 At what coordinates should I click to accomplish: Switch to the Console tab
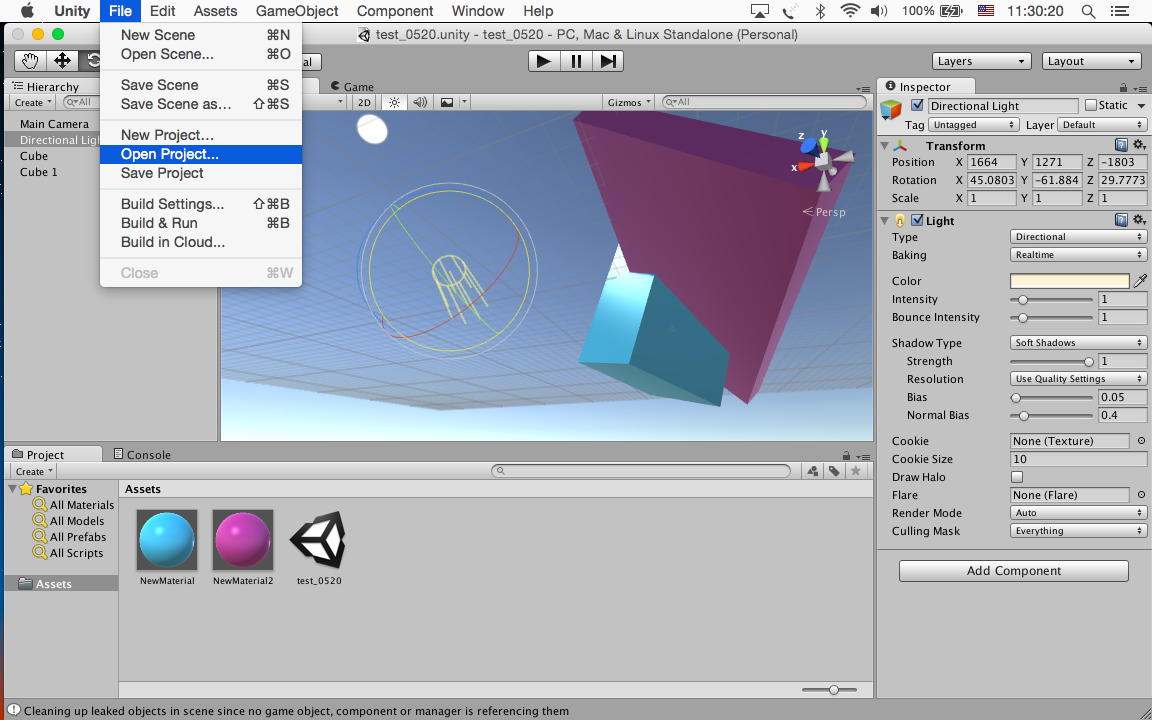click(142, 455)
